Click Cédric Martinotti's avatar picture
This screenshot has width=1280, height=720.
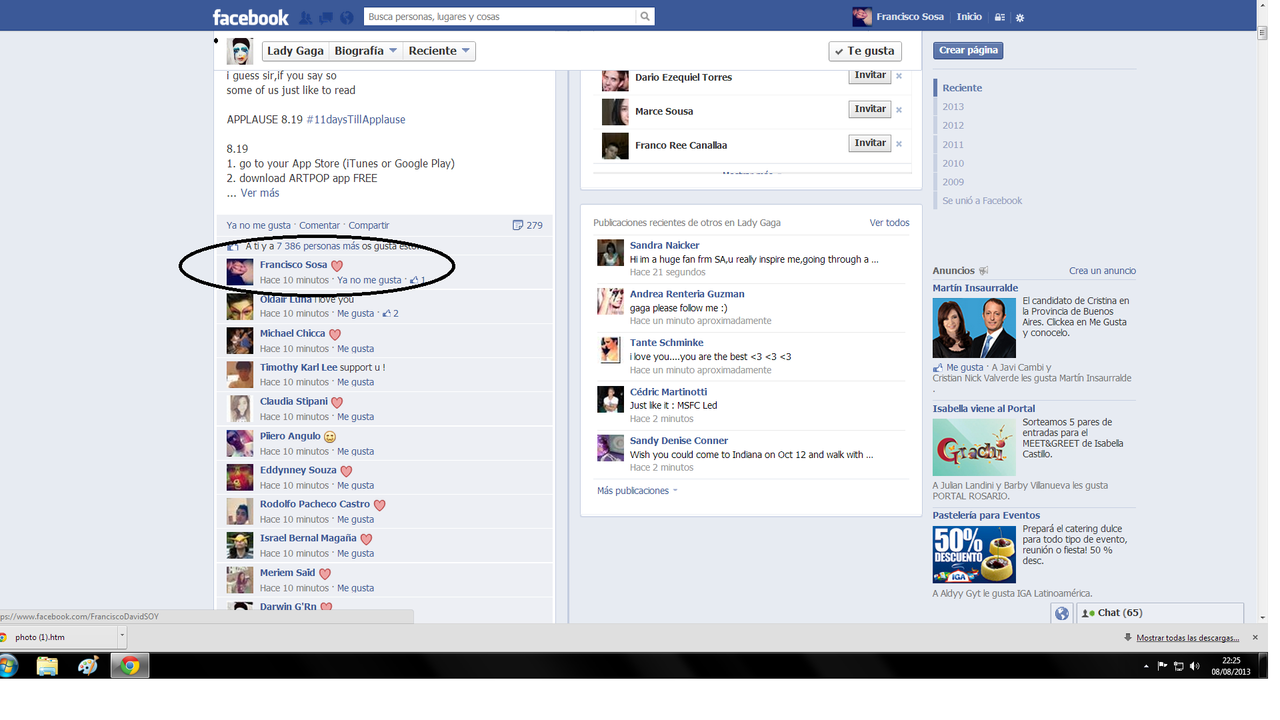(x=610, y=400)
